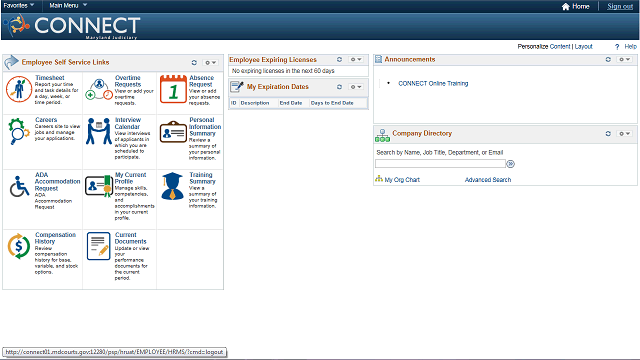The width and height of the screenshot is (640, 360).
Task: Focus the Company Directory search field
Action: [x=440, y=164]
